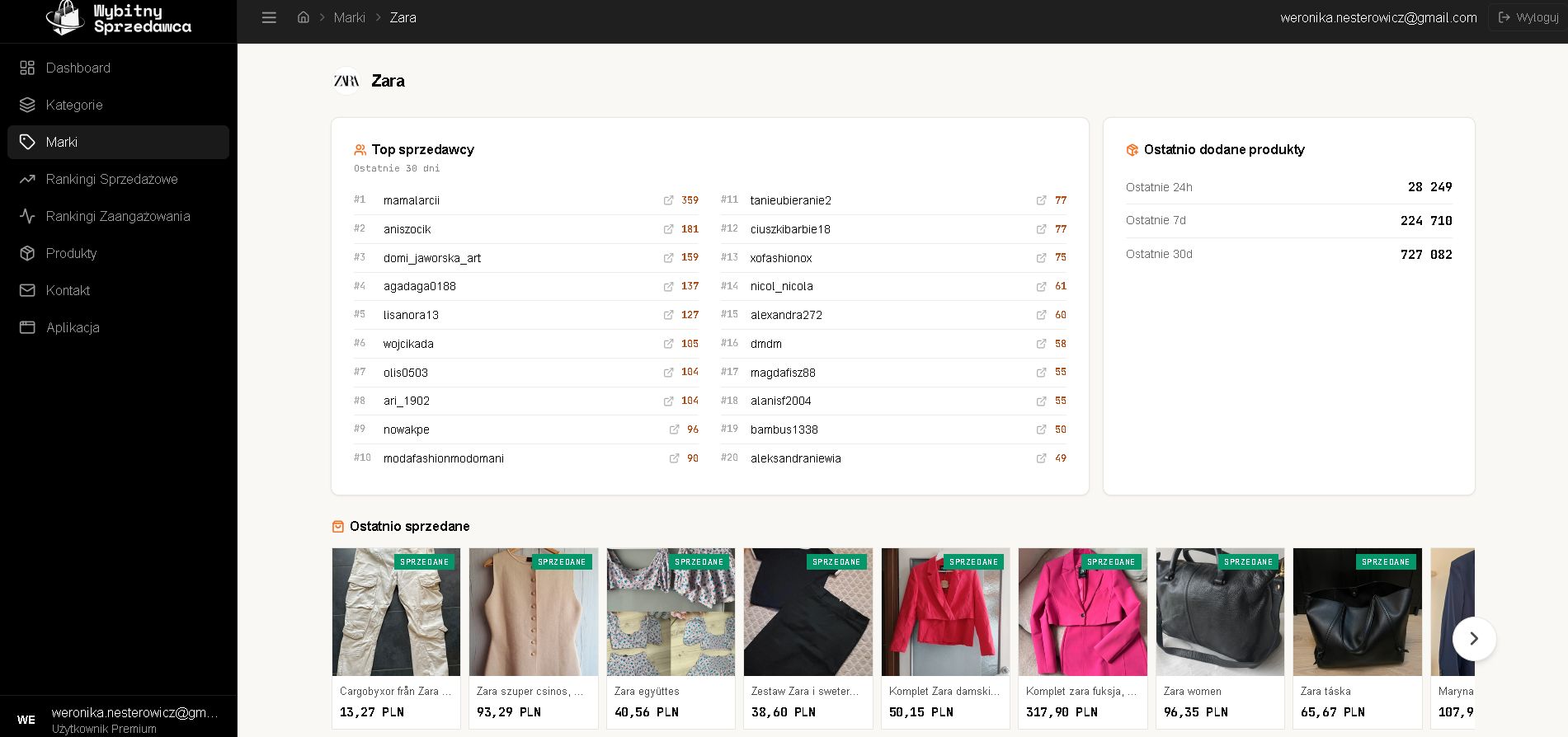Screen dimensions: 1568x737
Task: Open external link icon for wojcikada
Action: 669,344
